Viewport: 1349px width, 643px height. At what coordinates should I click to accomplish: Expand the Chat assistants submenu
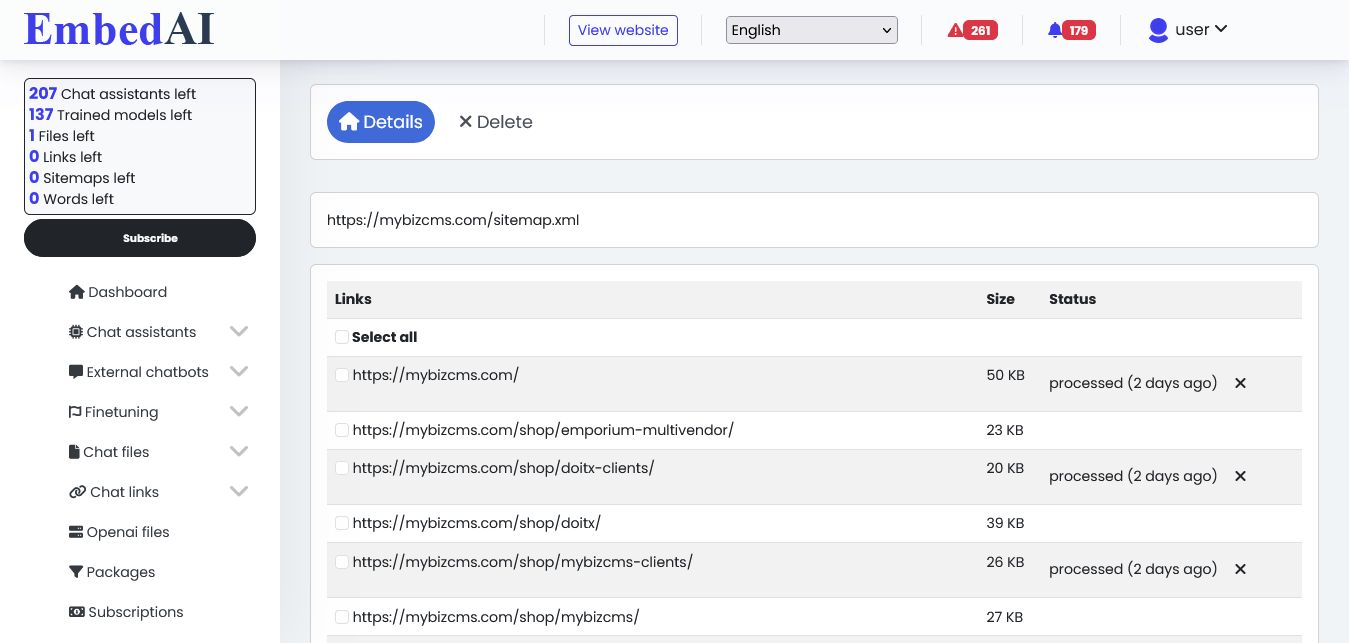(238, 332)
